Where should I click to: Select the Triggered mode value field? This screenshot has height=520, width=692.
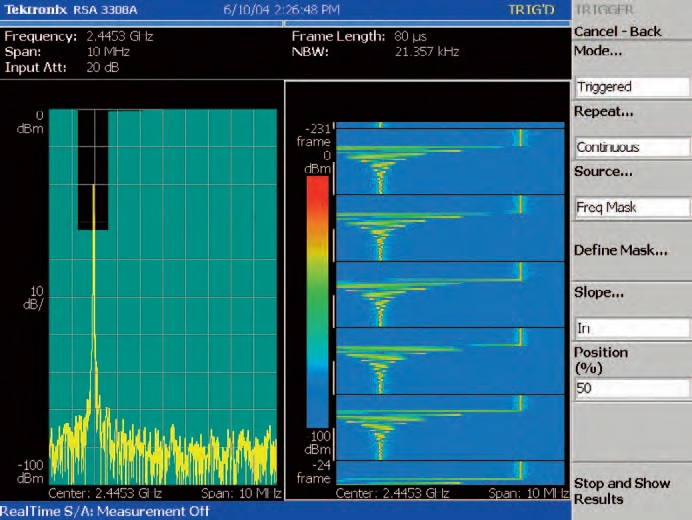click(x=631, y=87)
